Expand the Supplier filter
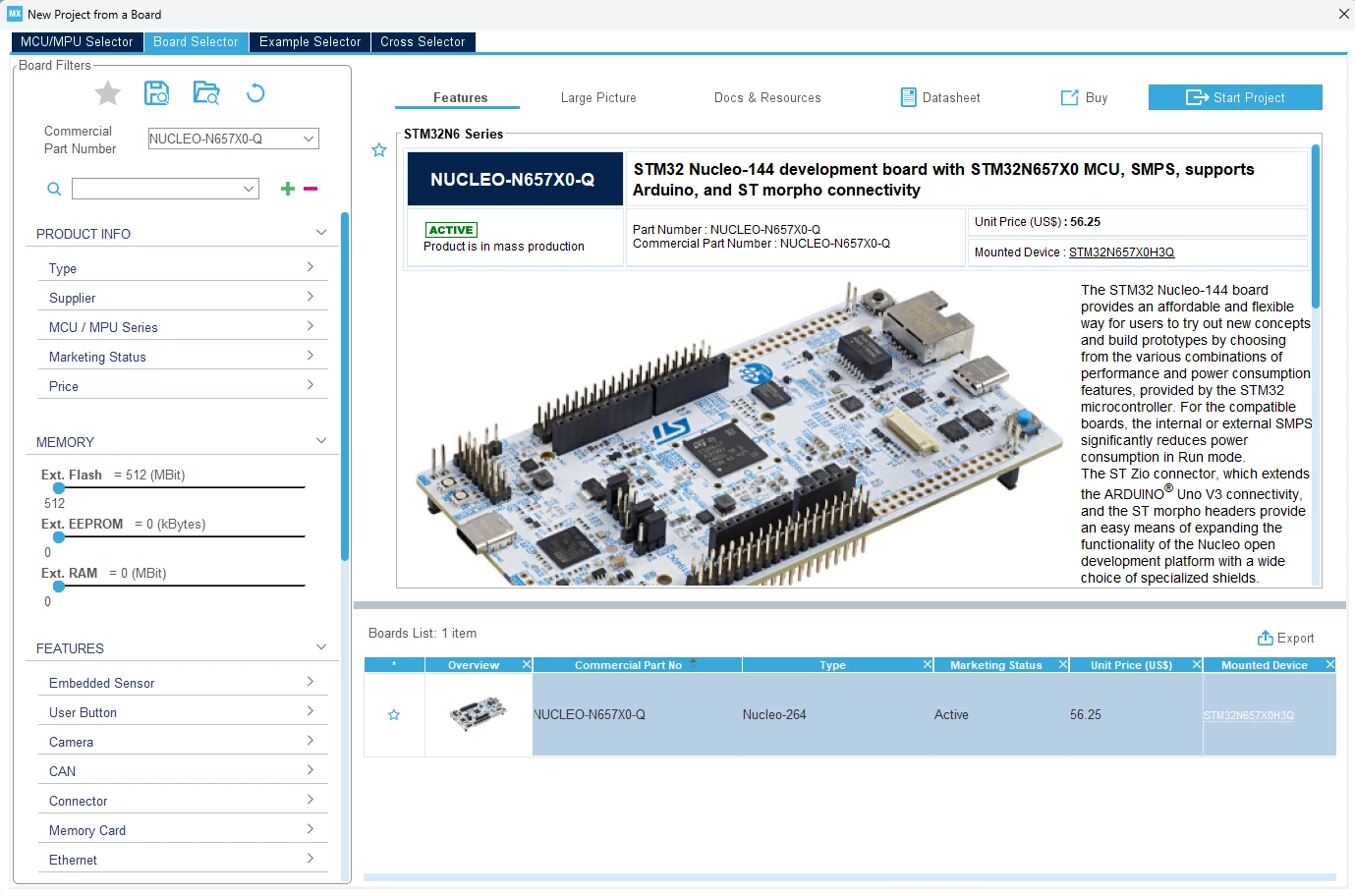 (311, 297)
